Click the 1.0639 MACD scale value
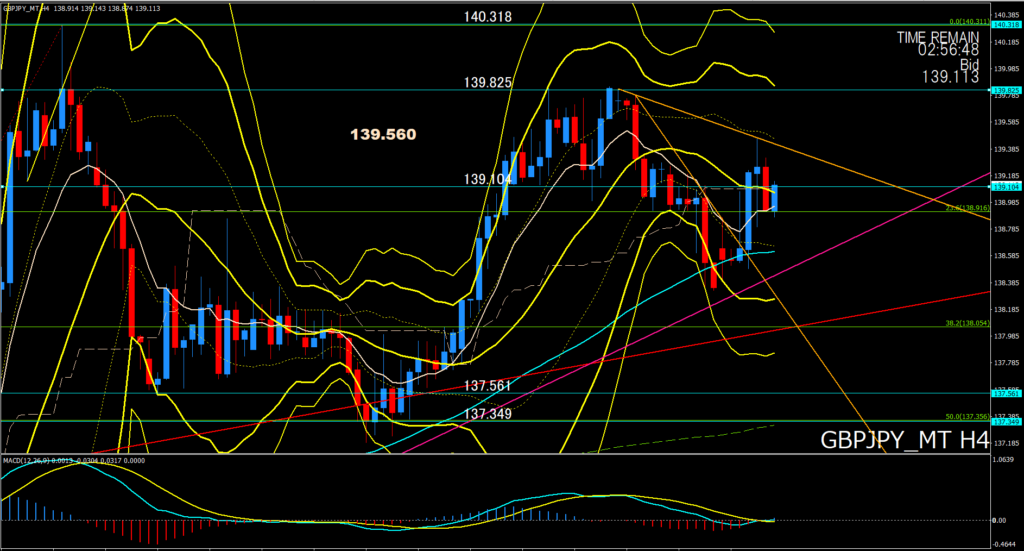This screenshot has height=551, width=1024. pyautogui.click(x=1004, y=460)
